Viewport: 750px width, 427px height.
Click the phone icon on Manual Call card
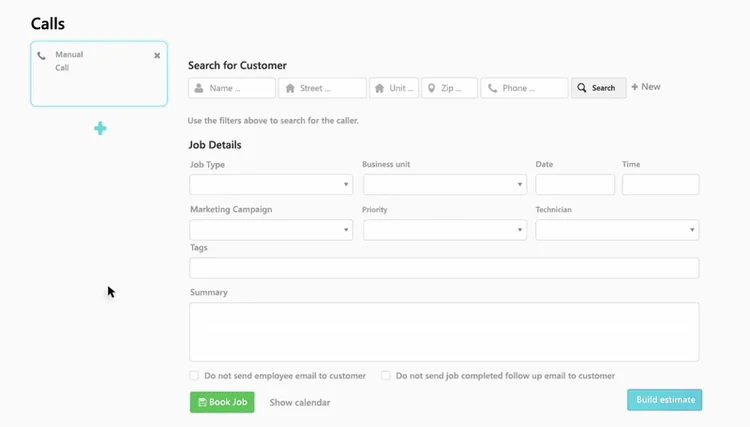(x=42, y=56)
